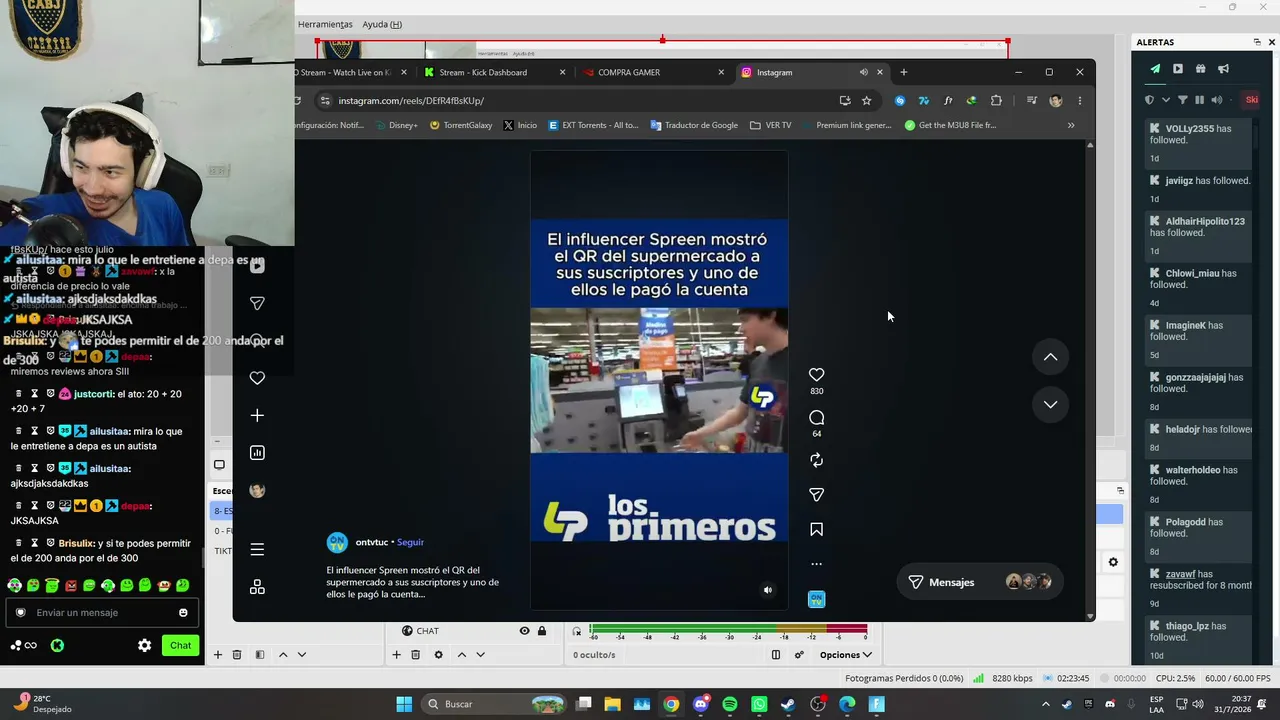Viewport: 1280px width, 720px height.
Task: Switch to the Kick Dashboard browser tab
Action: (493, 72)
